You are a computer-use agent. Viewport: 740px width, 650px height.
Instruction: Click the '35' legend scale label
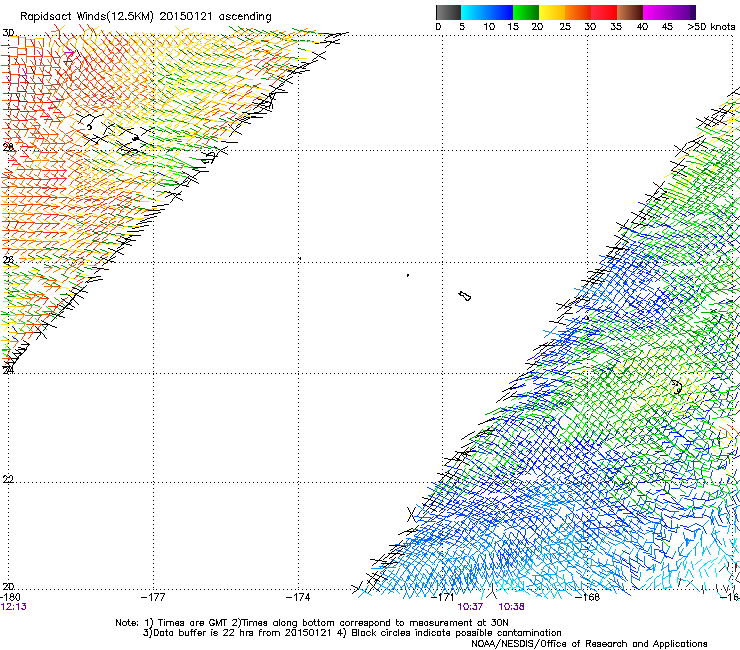pyautogui.click(x=616, y=27)
